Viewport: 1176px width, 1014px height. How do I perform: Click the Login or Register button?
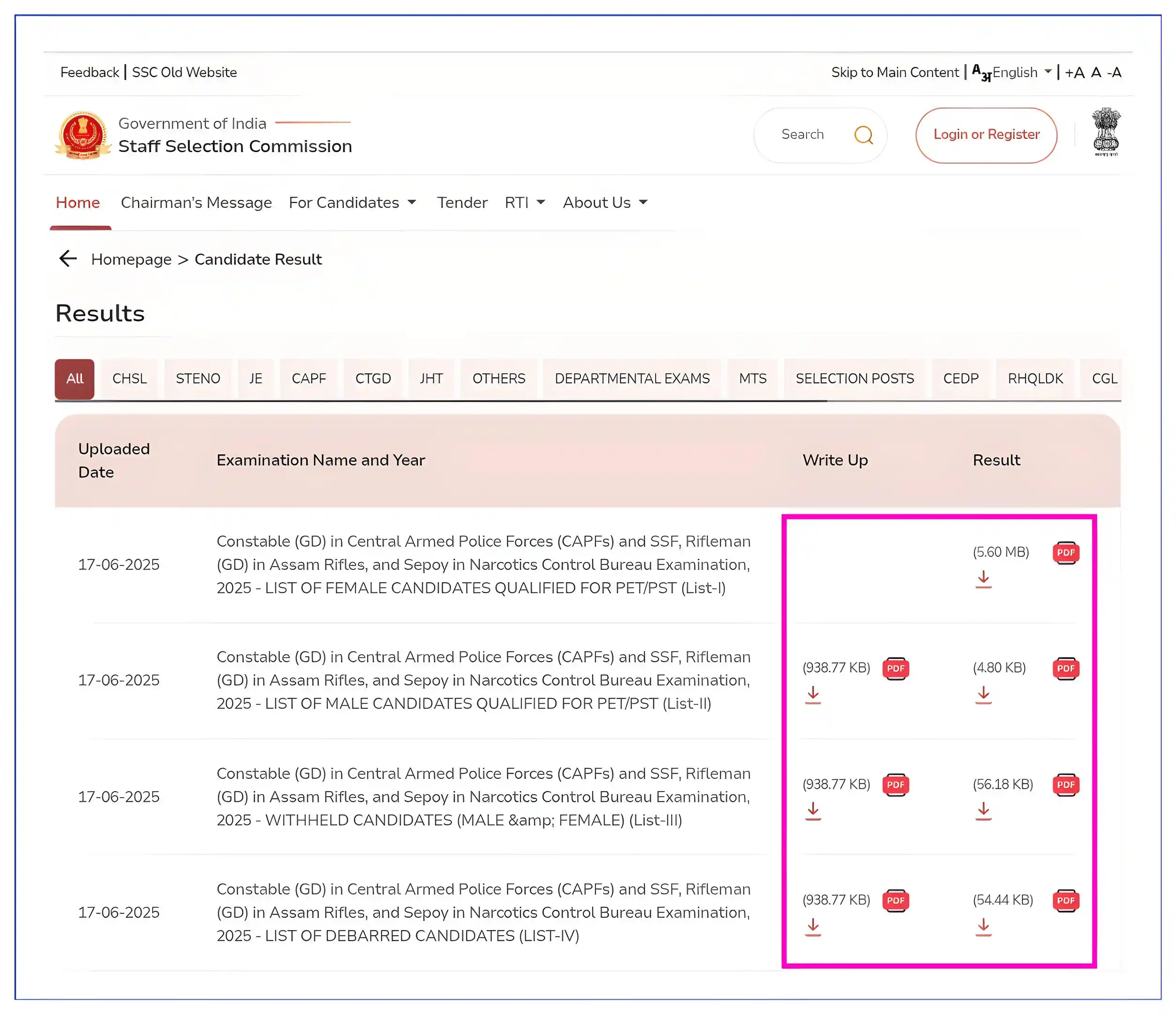(x=986, y=135)
